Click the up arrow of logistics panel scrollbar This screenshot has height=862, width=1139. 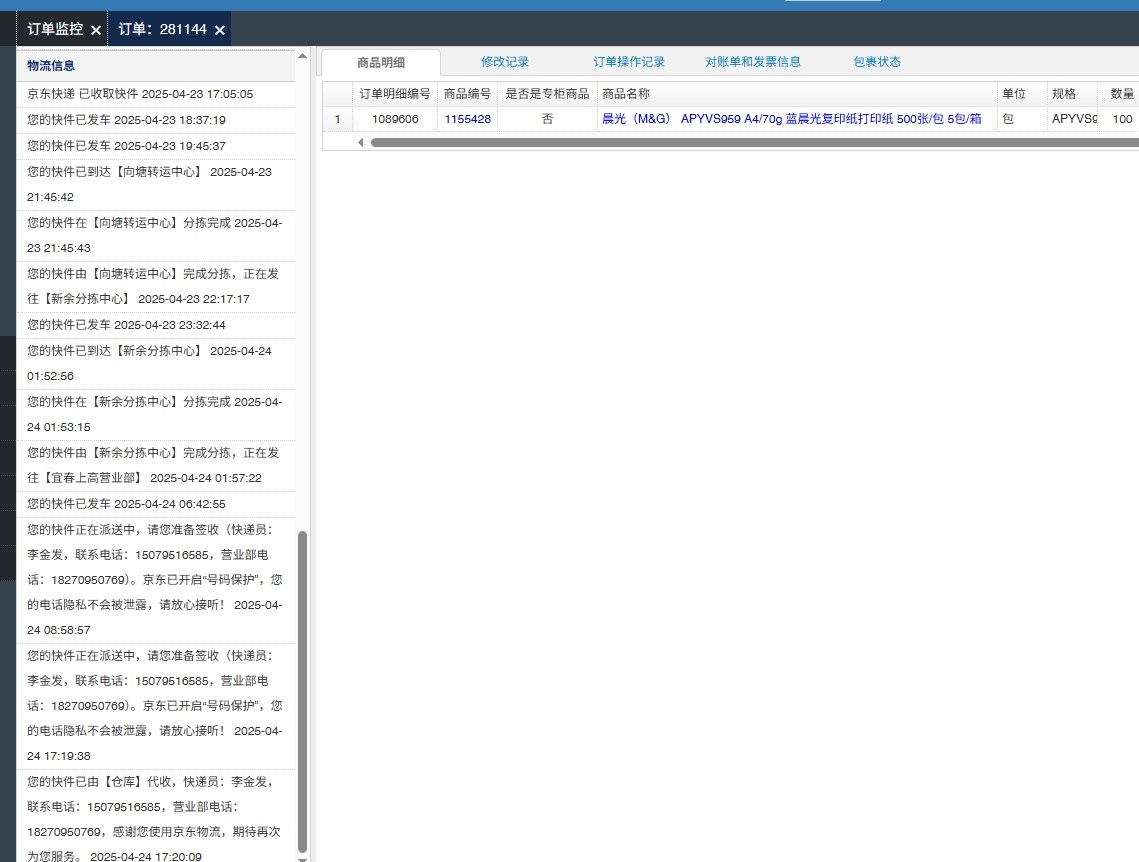[x=302, y=56]
